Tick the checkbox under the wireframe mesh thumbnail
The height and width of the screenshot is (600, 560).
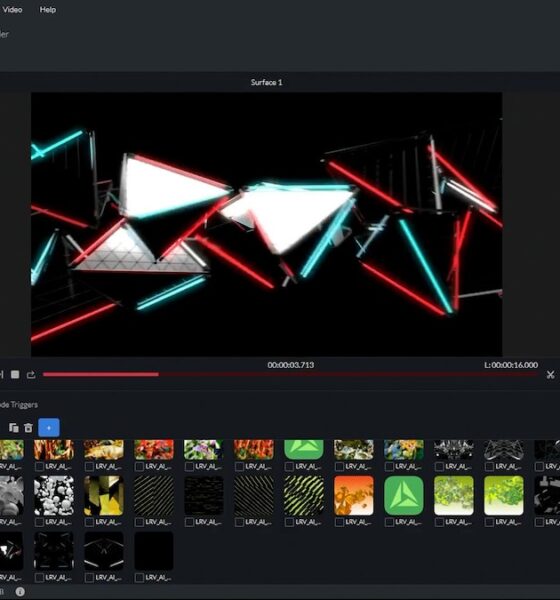click(x=489, y=466)
